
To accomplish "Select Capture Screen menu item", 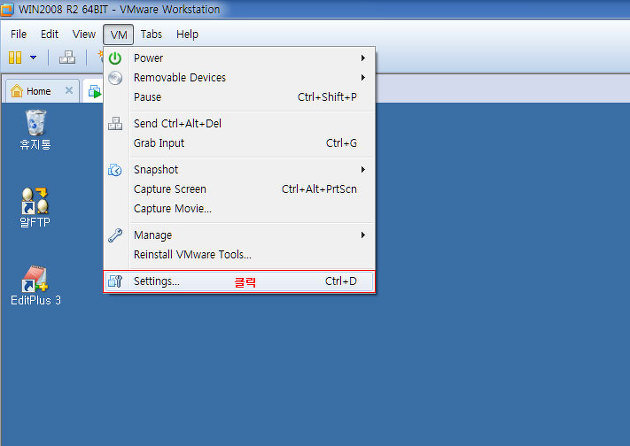I will pos(239,189).
